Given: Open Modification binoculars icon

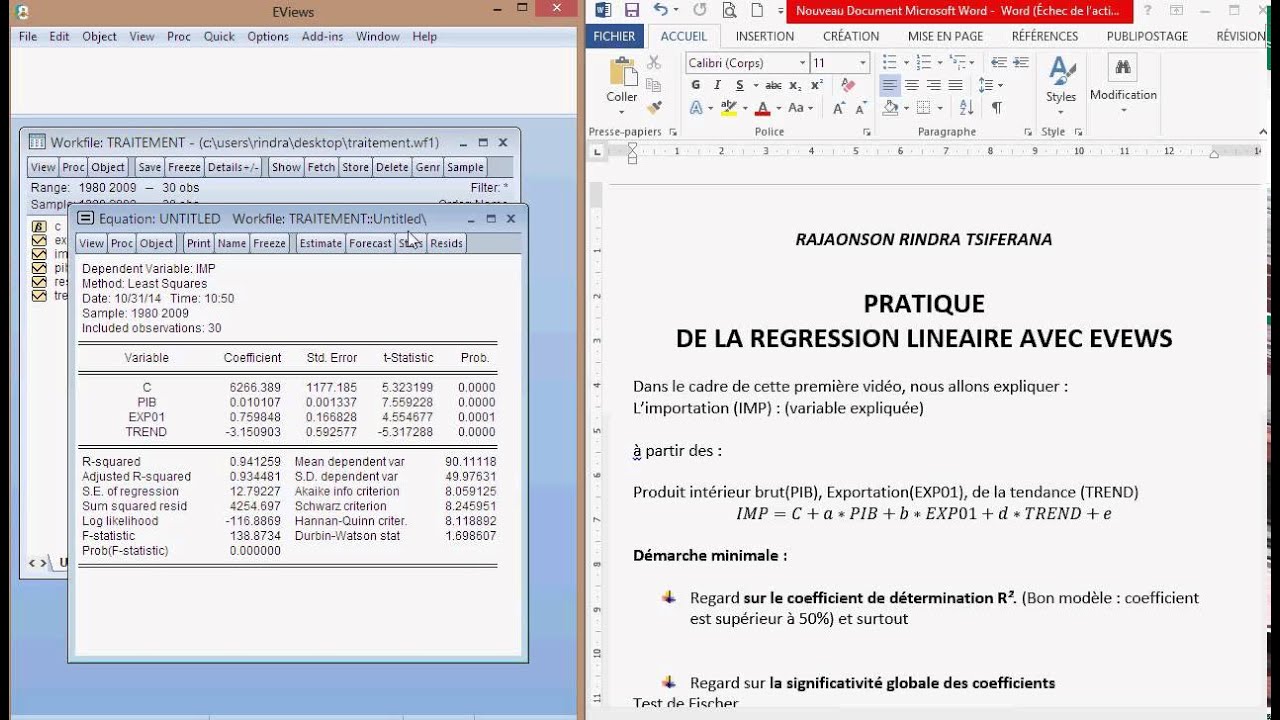Looking at the screenshot, I should 1123,68.
